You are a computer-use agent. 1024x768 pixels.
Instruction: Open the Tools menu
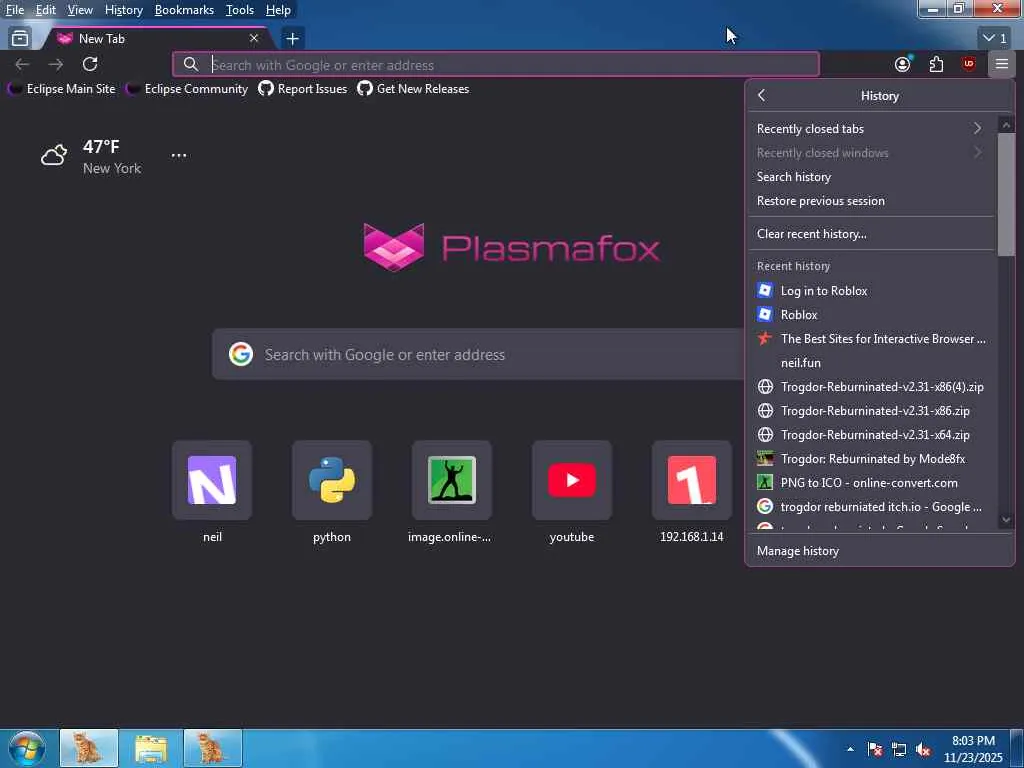239,10
